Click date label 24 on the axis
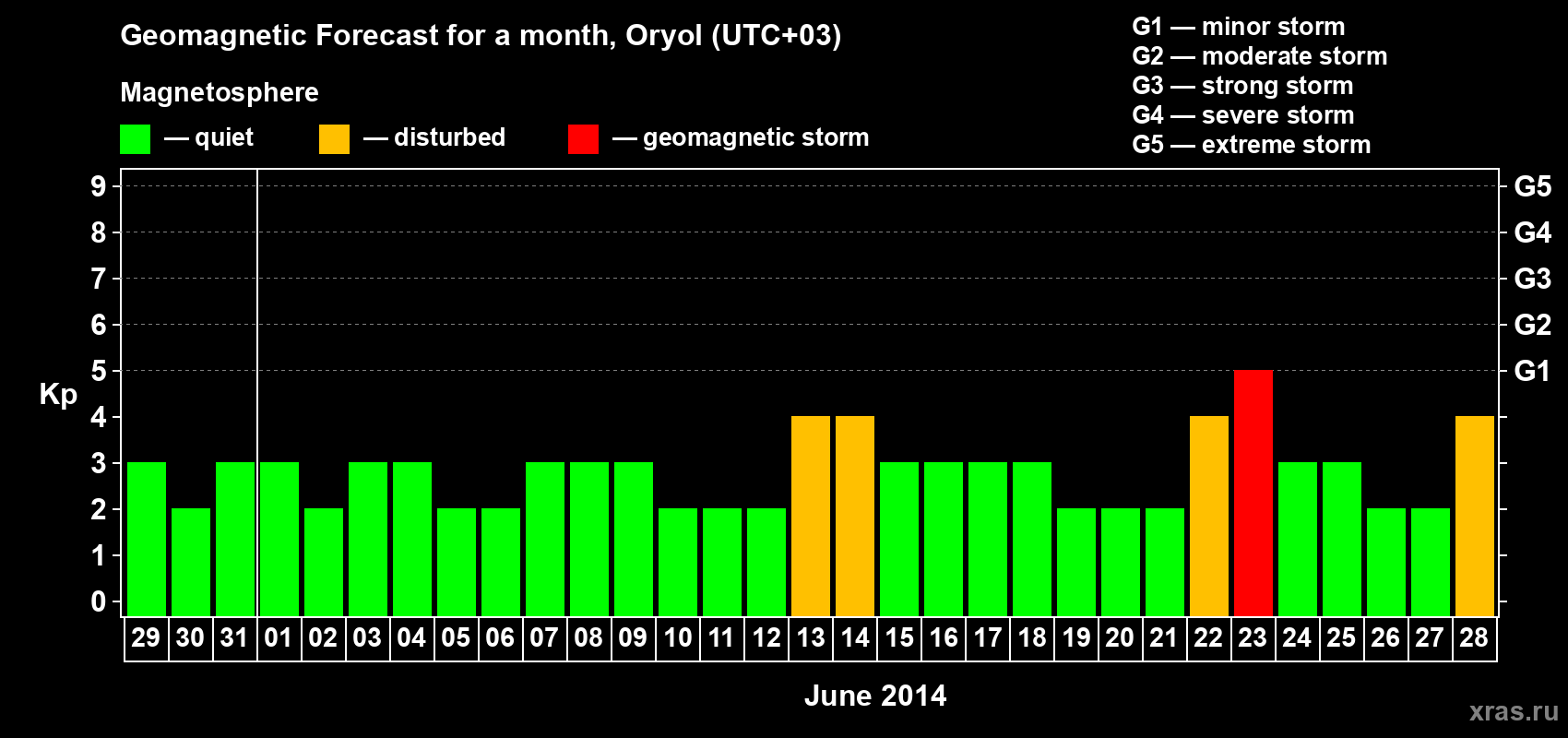Viewport: 1568px width, 738px height. (x=1297, y=638)
